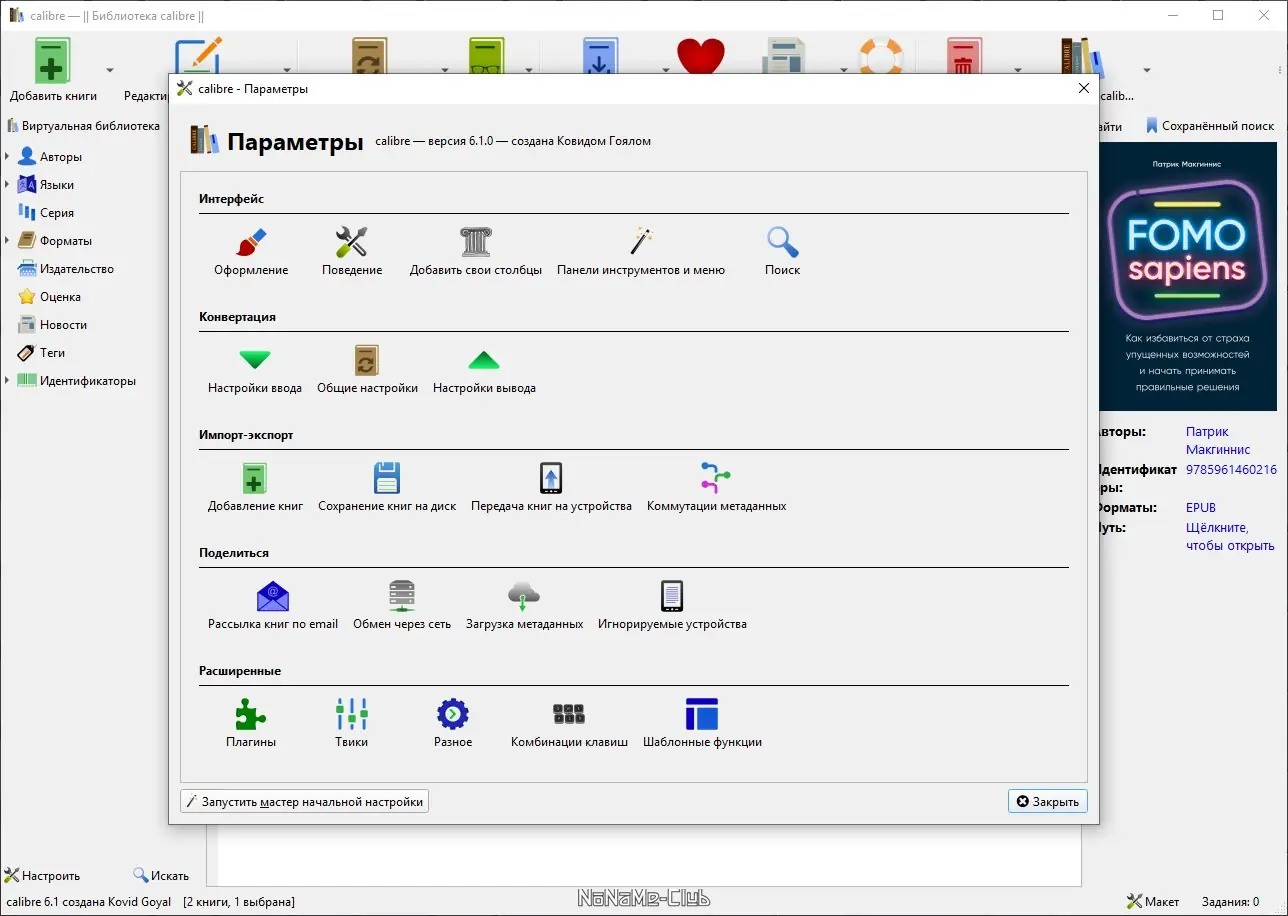This screenshot has height=916, width=1288.
Task: Click the download books toolbar icon
Action: coord(602,56)
